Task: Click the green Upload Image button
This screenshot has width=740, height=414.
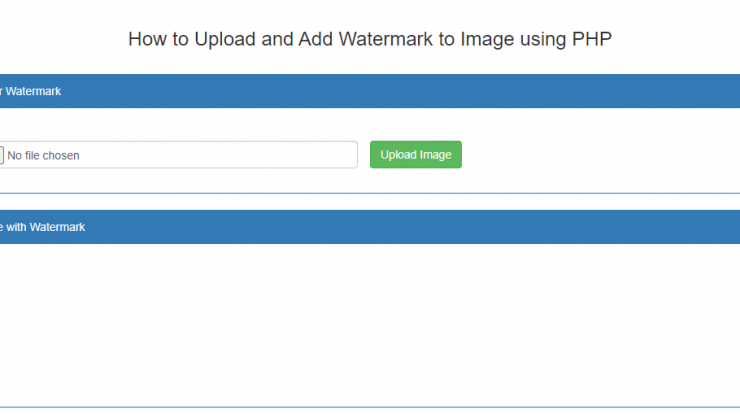Action: pyautogui.click(x=416, y=154)
